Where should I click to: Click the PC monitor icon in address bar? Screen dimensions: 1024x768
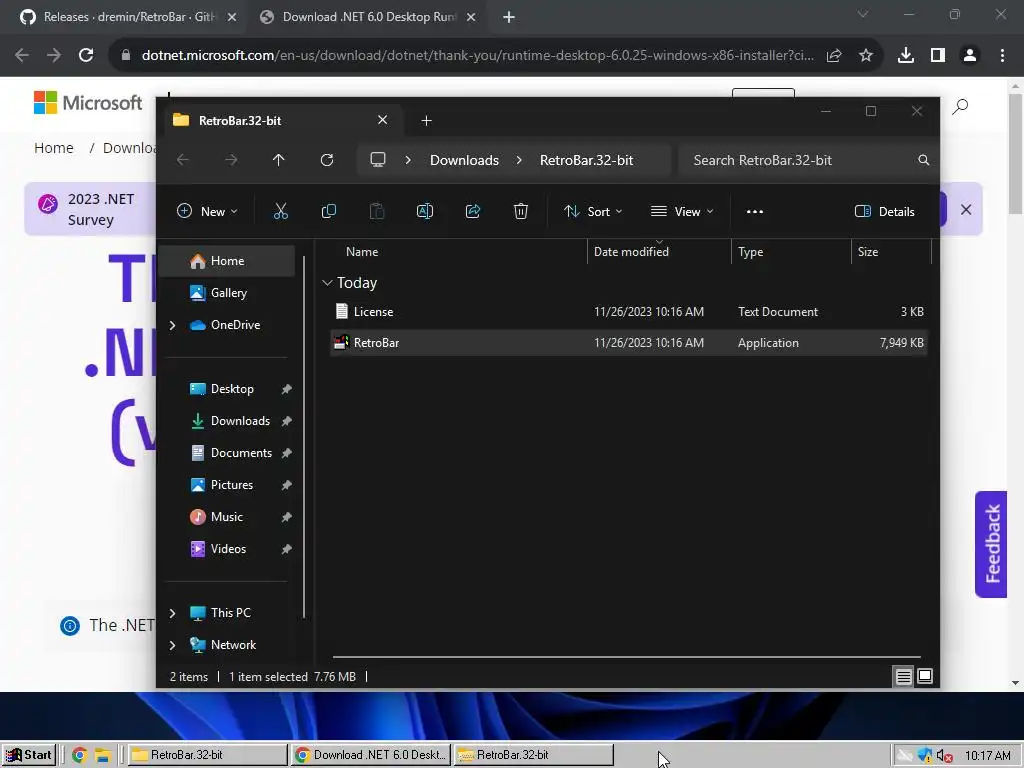point(377,160)
